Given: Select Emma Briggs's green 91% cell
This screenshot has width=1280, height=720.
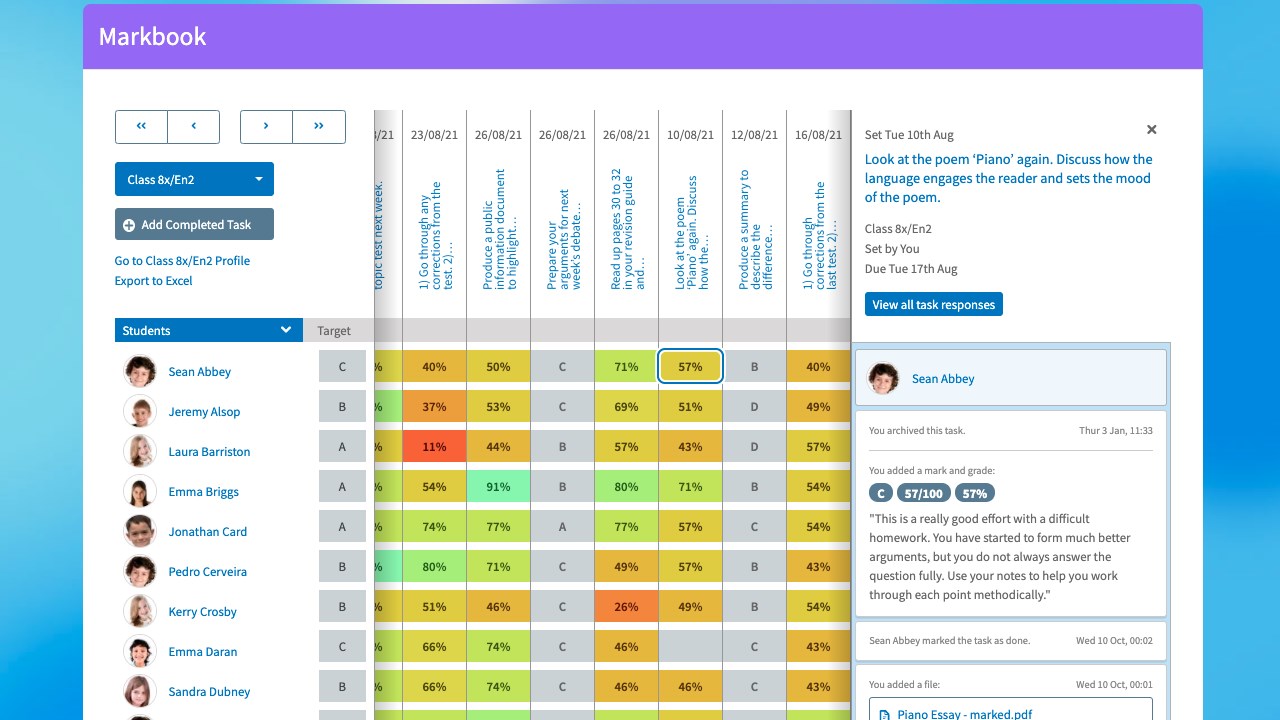Looking at the screenshot, I should pos(498,487).
